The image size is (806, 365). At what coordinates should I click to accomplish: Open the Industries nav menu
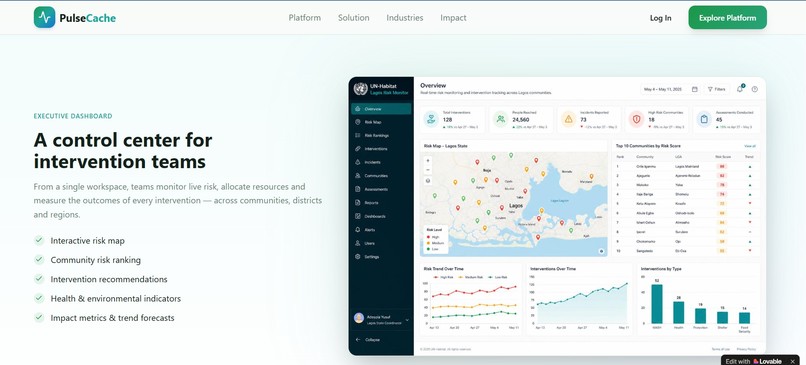click(x=405, y=17)
